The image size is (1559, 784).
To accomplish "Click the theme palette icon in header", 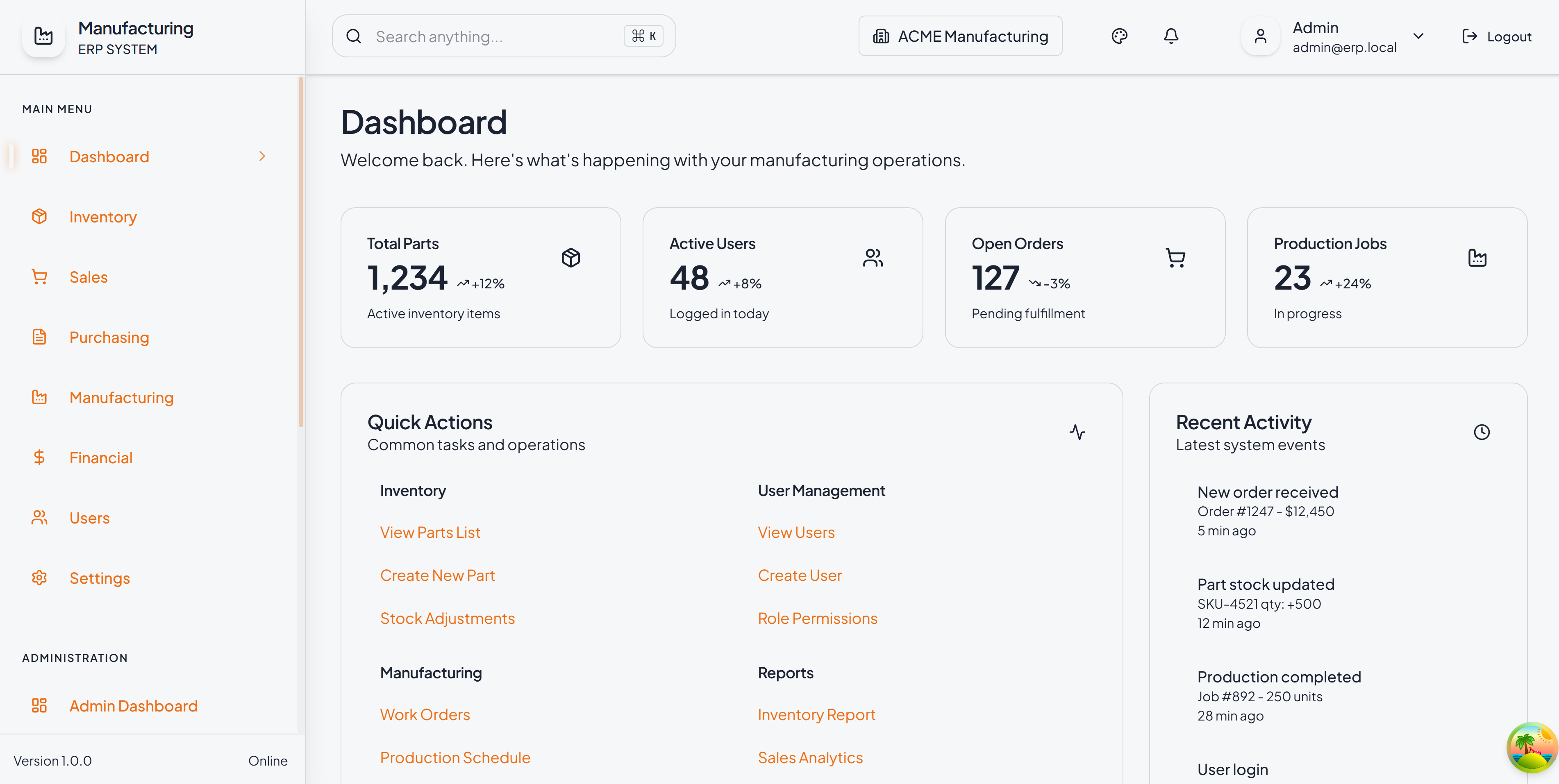I will (1119, 36).
